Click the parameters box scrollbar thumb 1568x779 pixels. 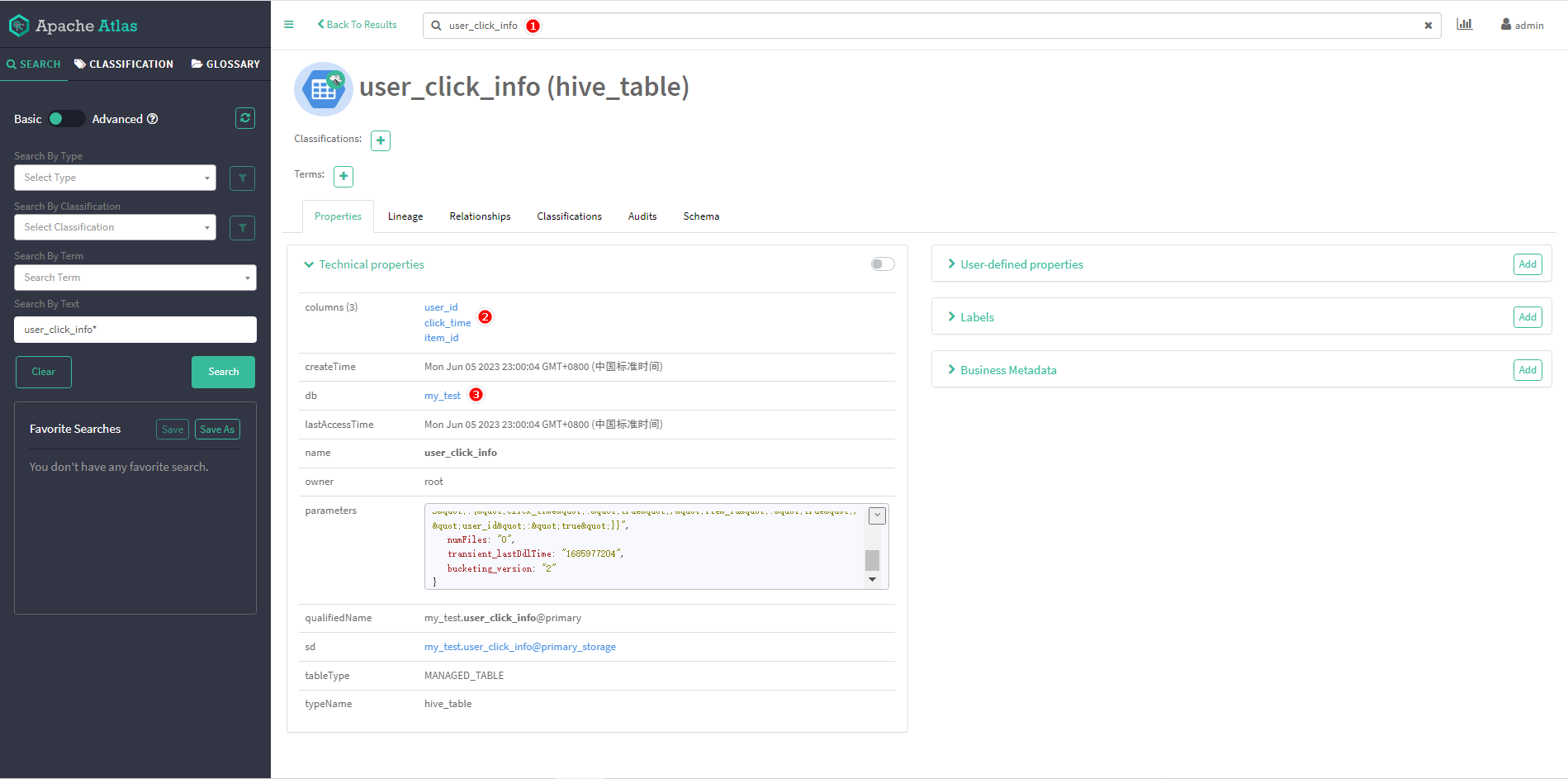(x=872, y=560)
